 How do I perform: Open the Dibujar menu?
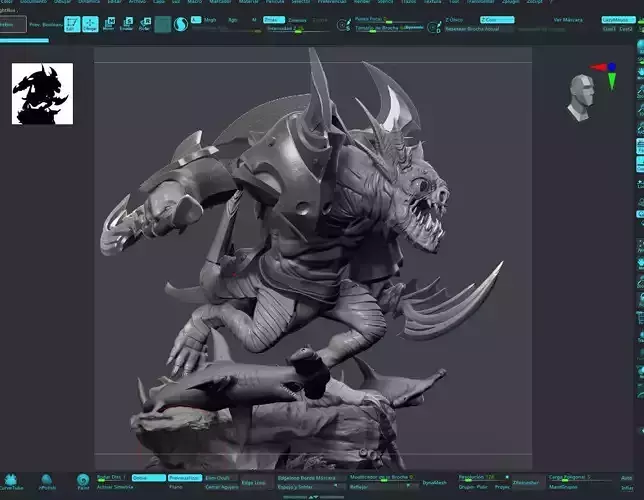pyautogui.click(x=62, y=2)
